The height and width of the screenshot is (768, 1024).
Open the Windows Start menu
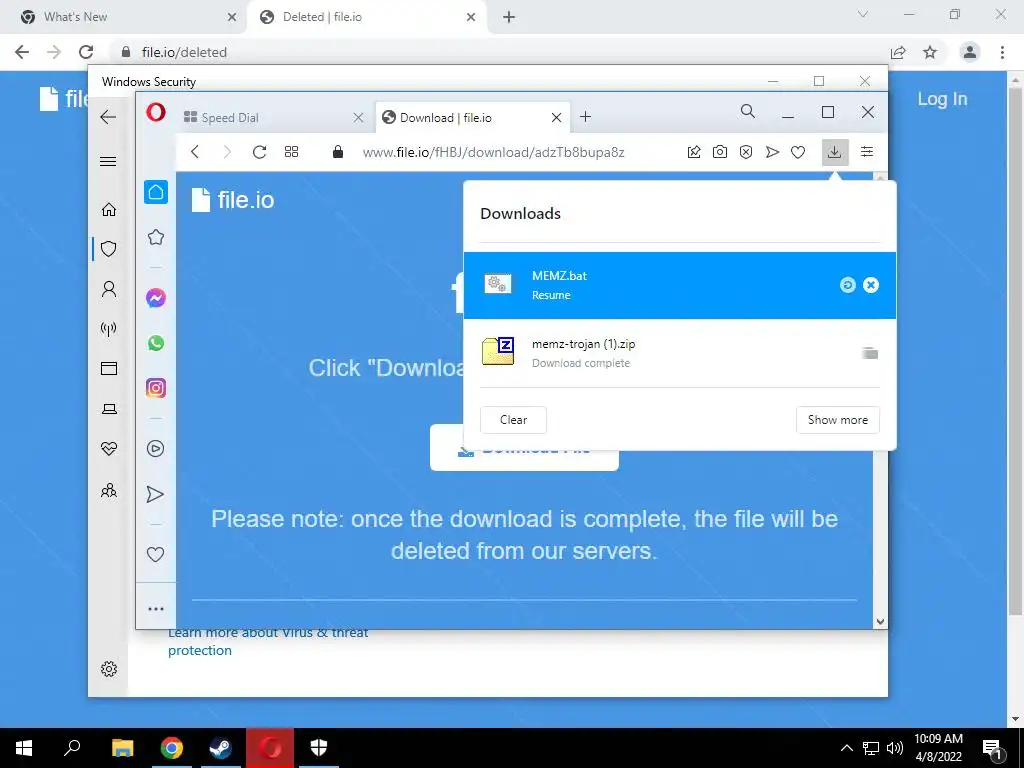24,748
